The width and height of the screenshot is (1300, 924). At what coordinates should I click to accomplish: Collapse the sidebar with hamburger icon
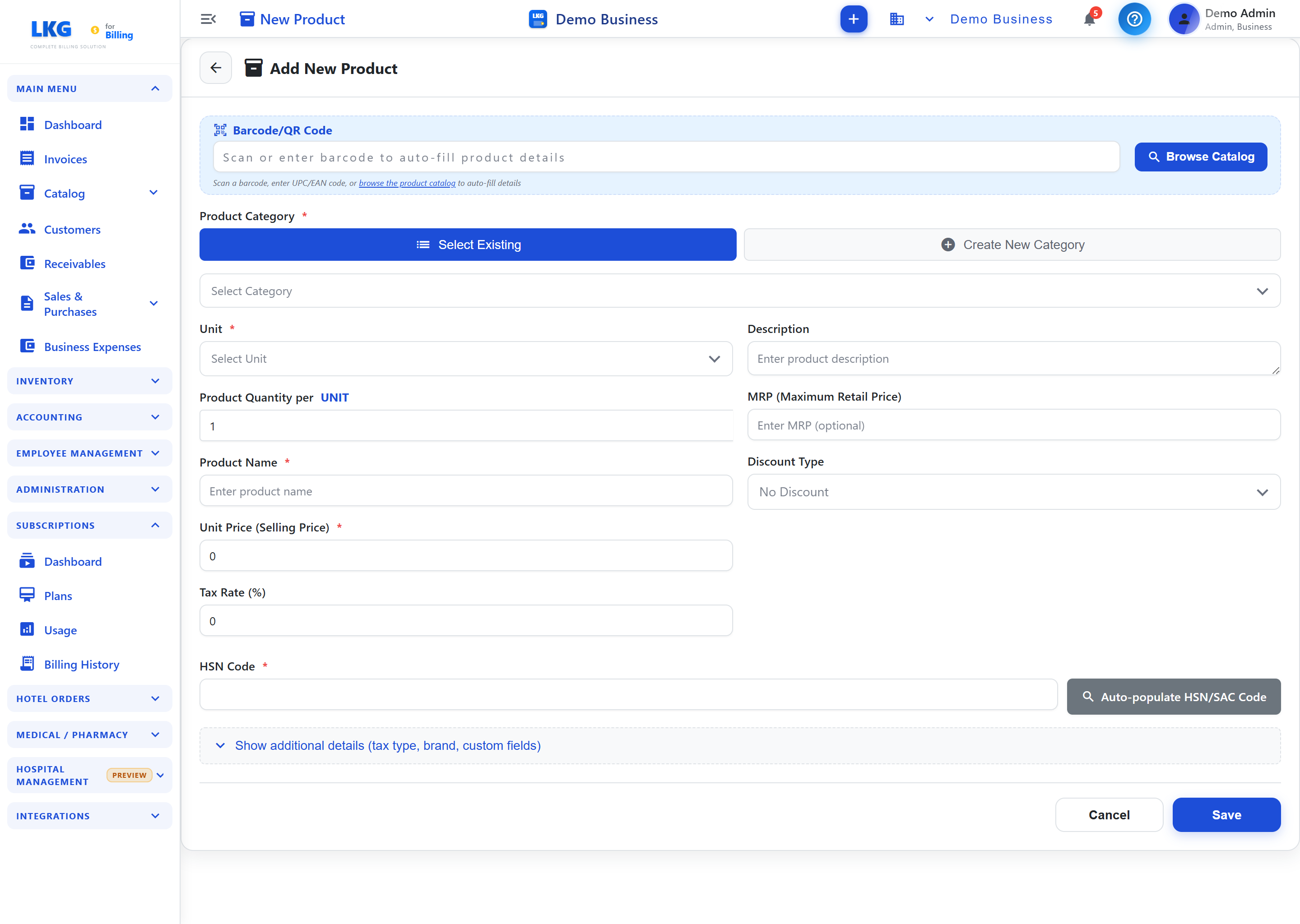[209, 19]
